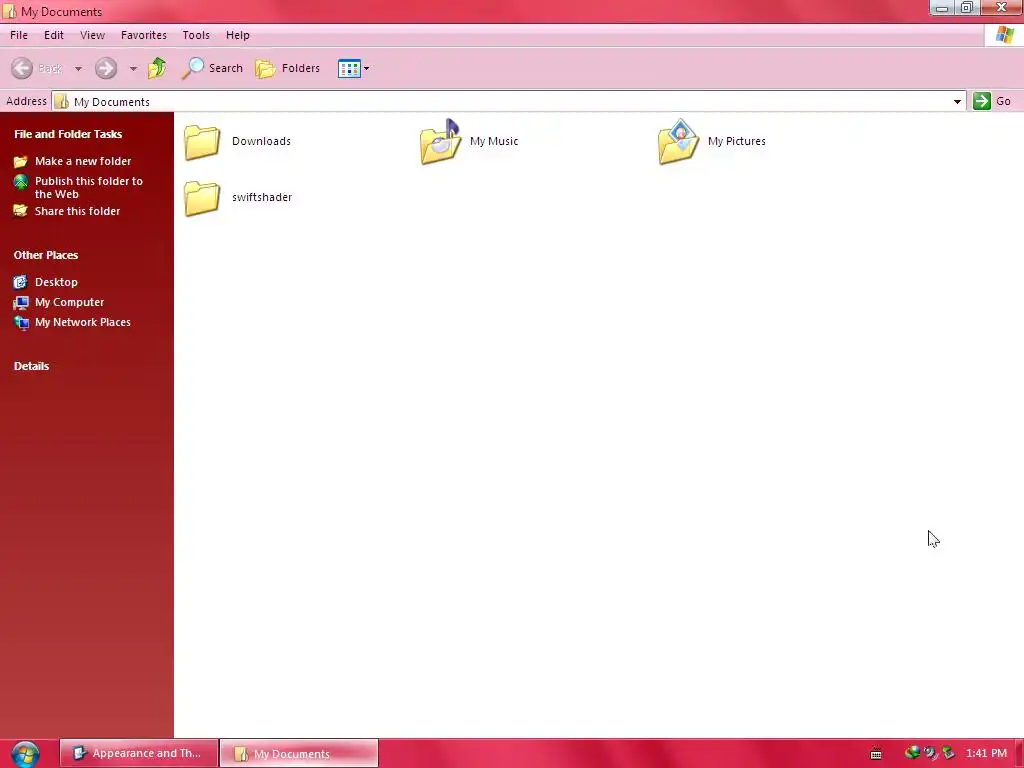Image resolution: width=1024 pixels, height=768 pixels.
Task: Select the Downloads folder icon
Action: 202,141
